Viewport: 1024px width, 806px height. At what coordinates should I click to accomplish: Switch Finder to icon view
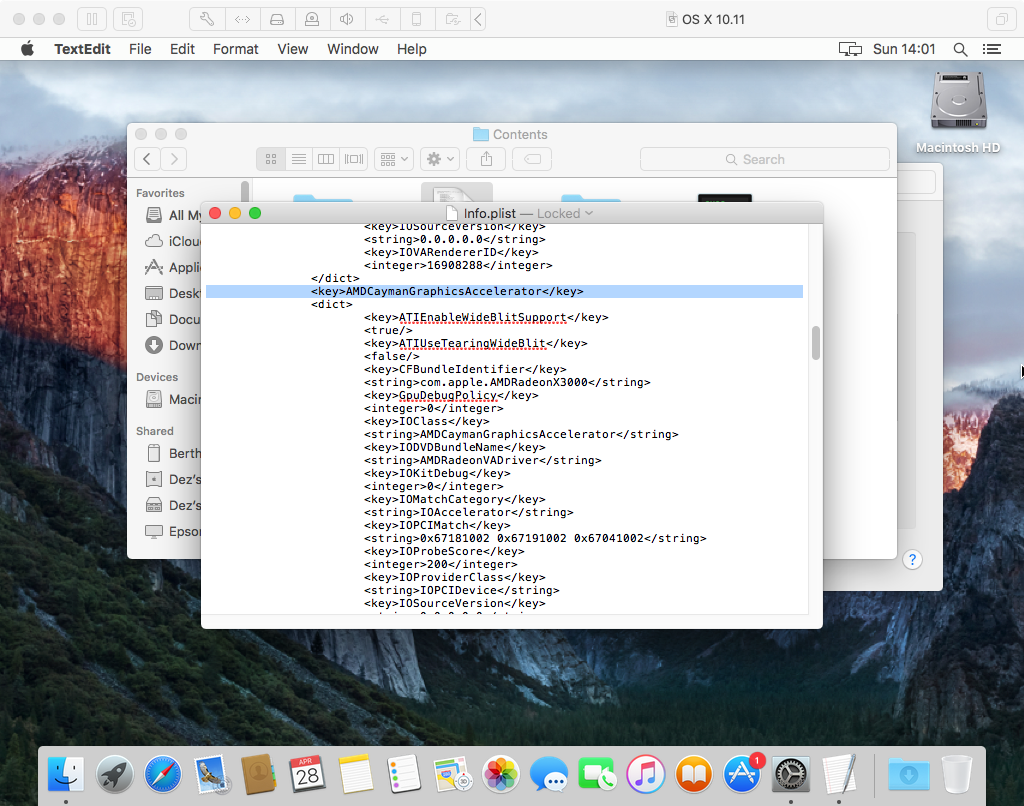click(x=271, y=159)
